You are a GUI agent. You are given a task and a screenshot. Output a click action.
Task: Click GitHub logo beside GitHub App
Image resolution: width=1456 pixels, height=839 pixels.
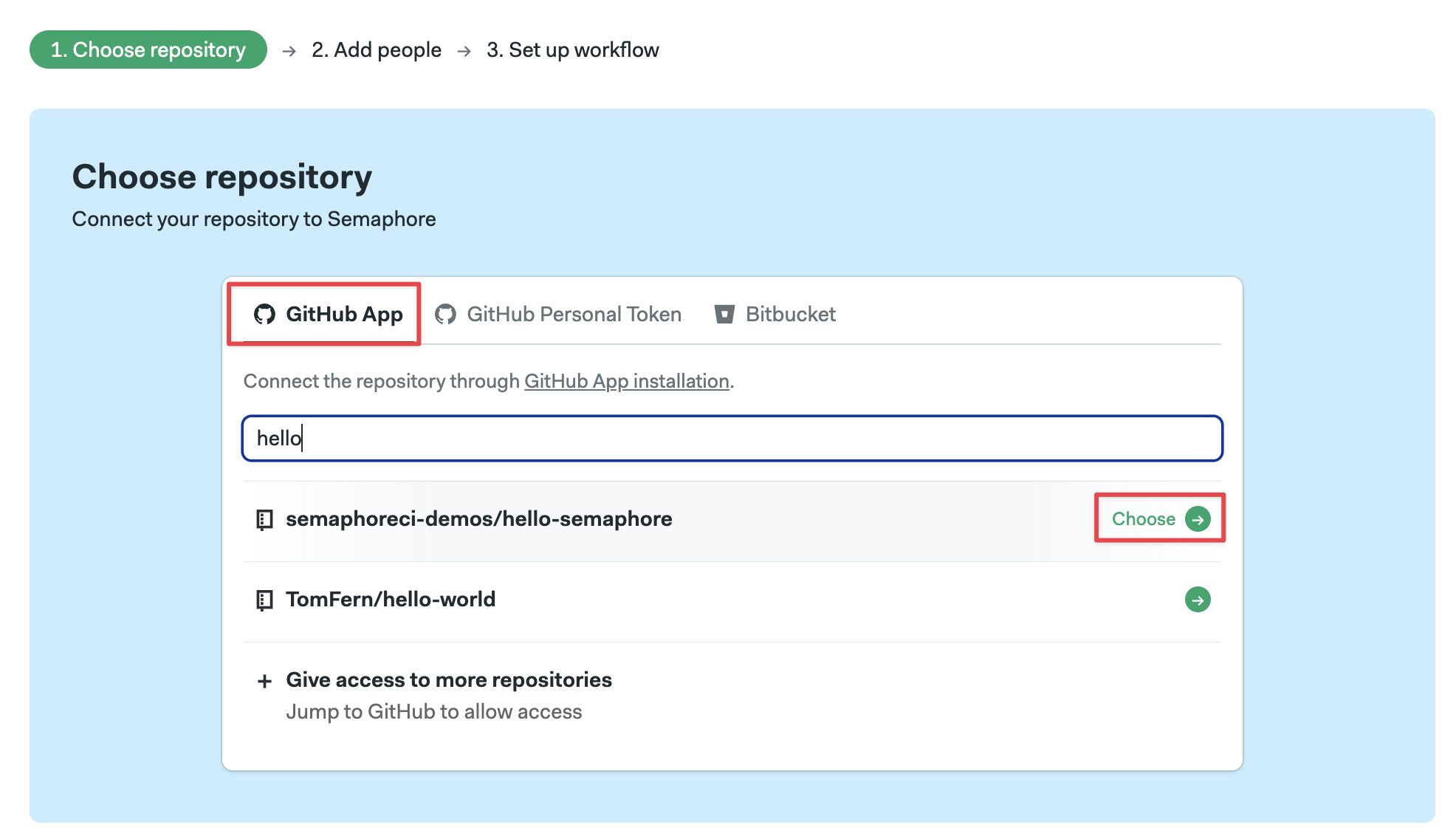[264, 314]
